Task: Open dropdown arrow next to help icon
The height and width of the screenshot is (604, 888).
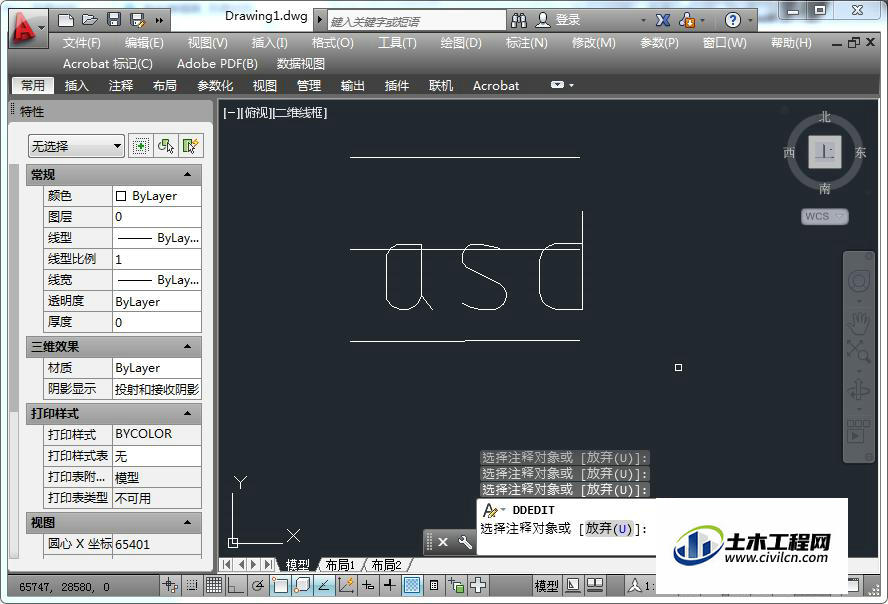Action: (x=750, y=20)
